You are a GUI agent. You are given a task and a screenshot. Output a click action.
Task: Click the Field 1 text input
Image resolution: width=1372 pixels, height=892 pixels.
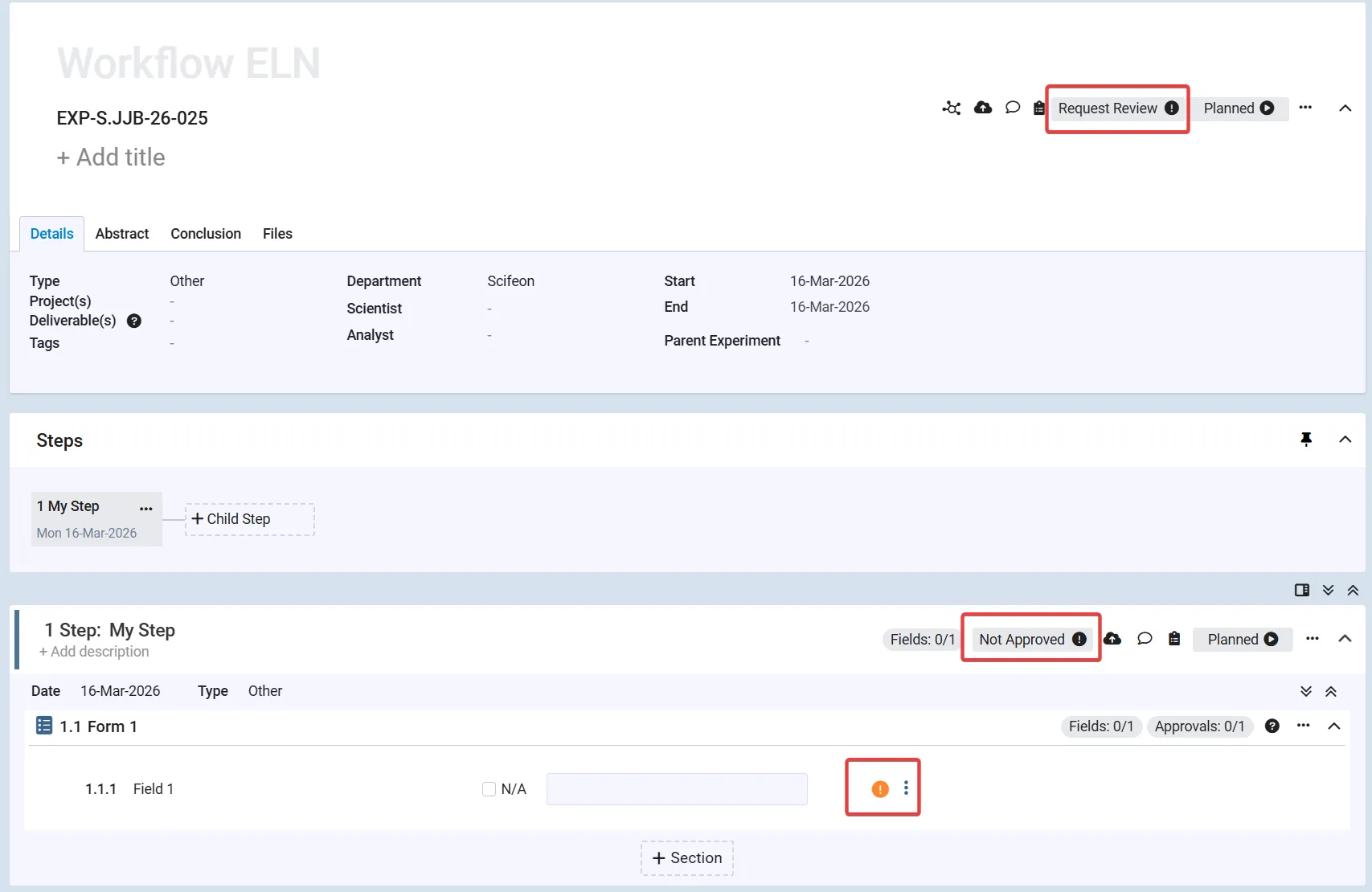677,789
